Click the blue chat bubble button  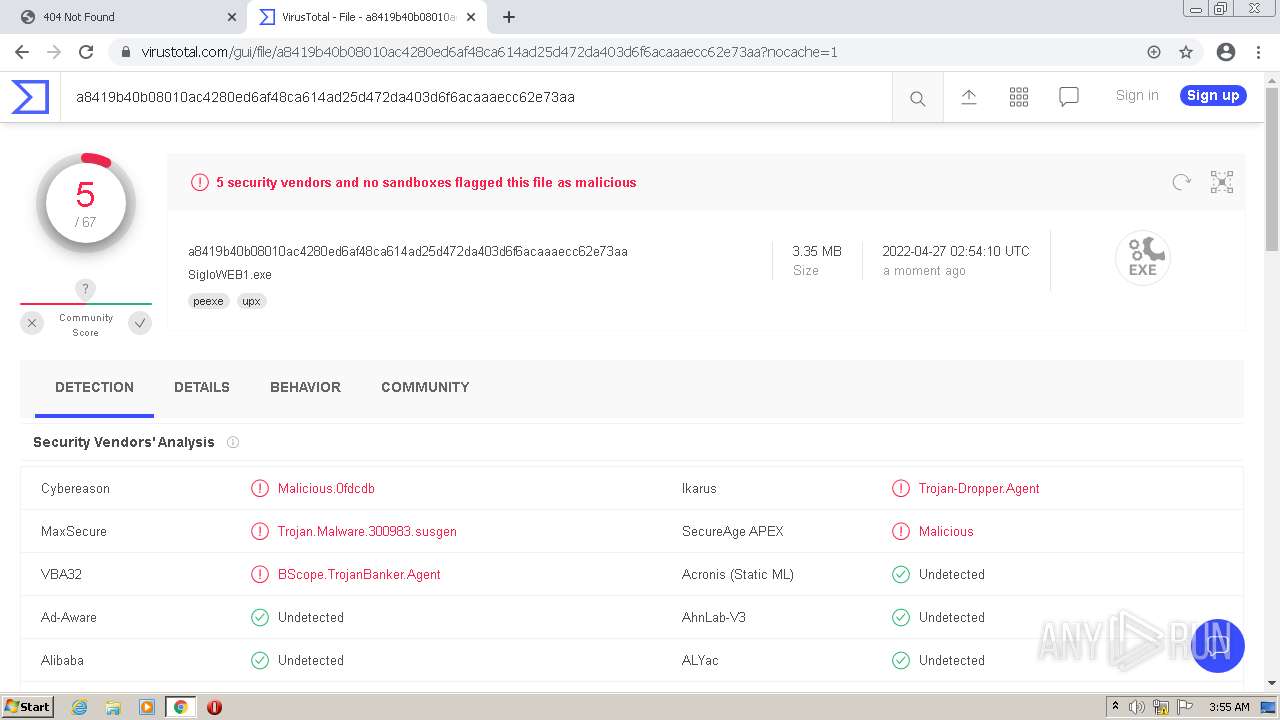(1217, 645)
